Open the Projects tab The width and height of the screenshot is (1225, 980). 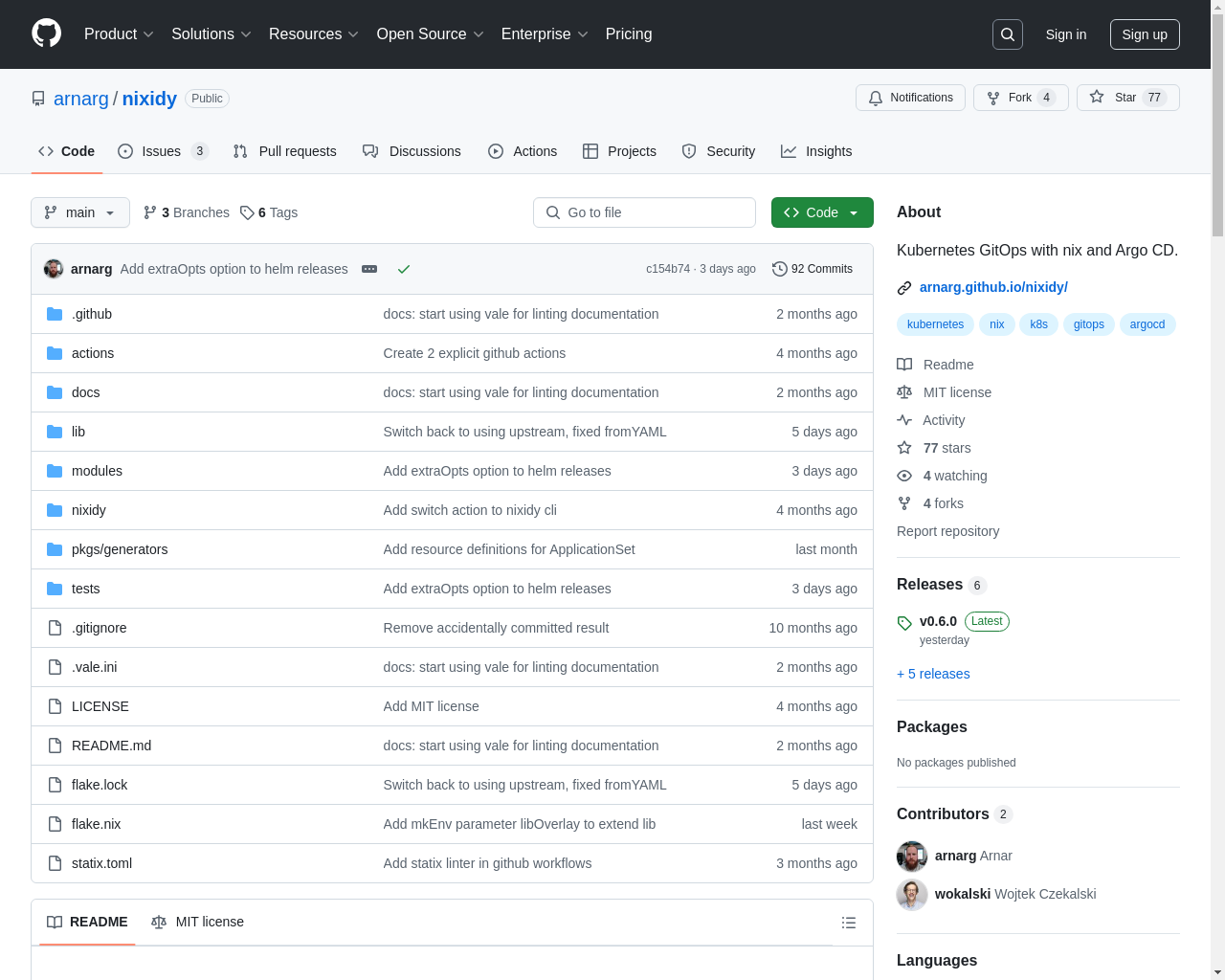point(619,151)
